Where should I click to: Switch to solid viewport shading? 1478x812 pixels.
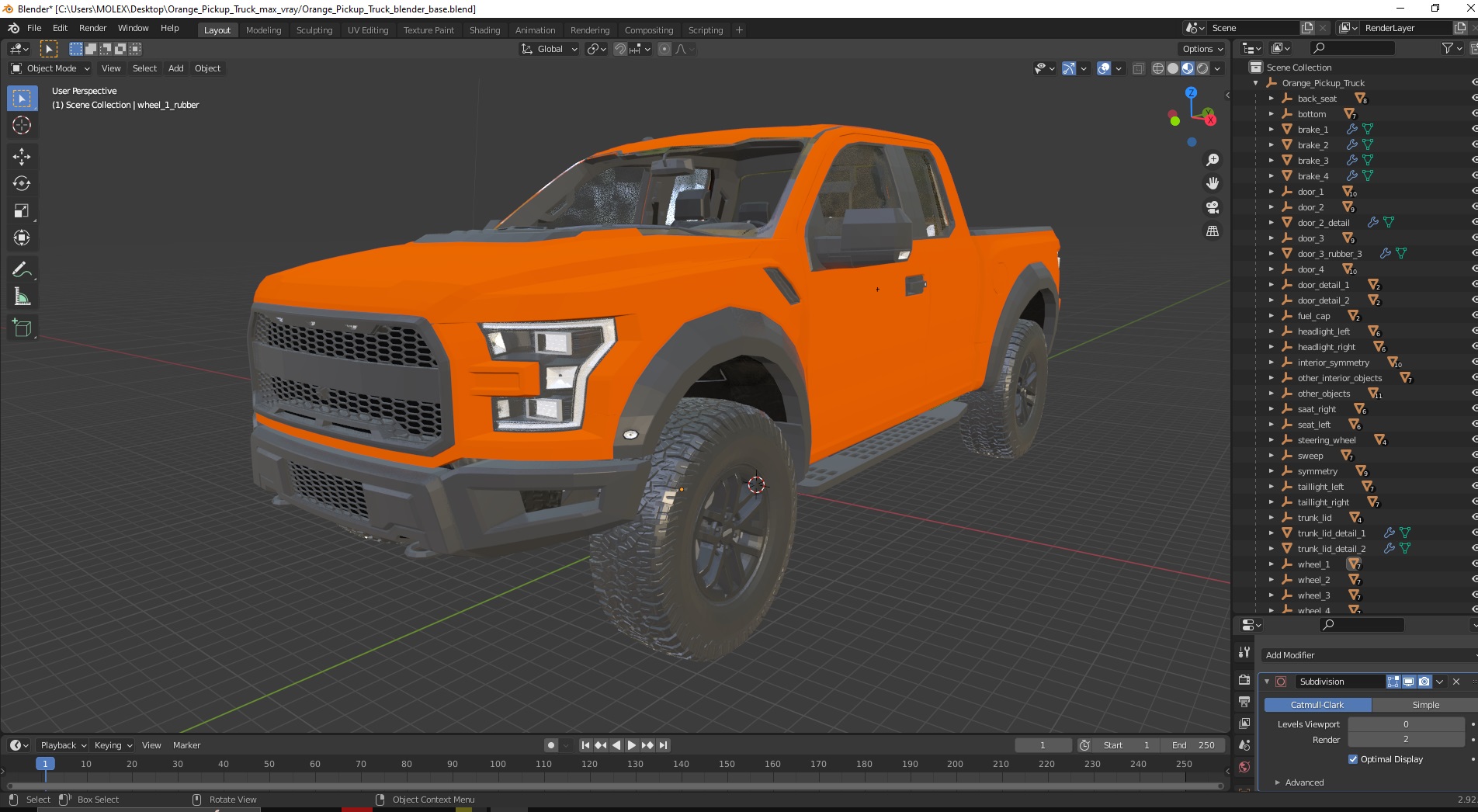(x=1173, y=68)
